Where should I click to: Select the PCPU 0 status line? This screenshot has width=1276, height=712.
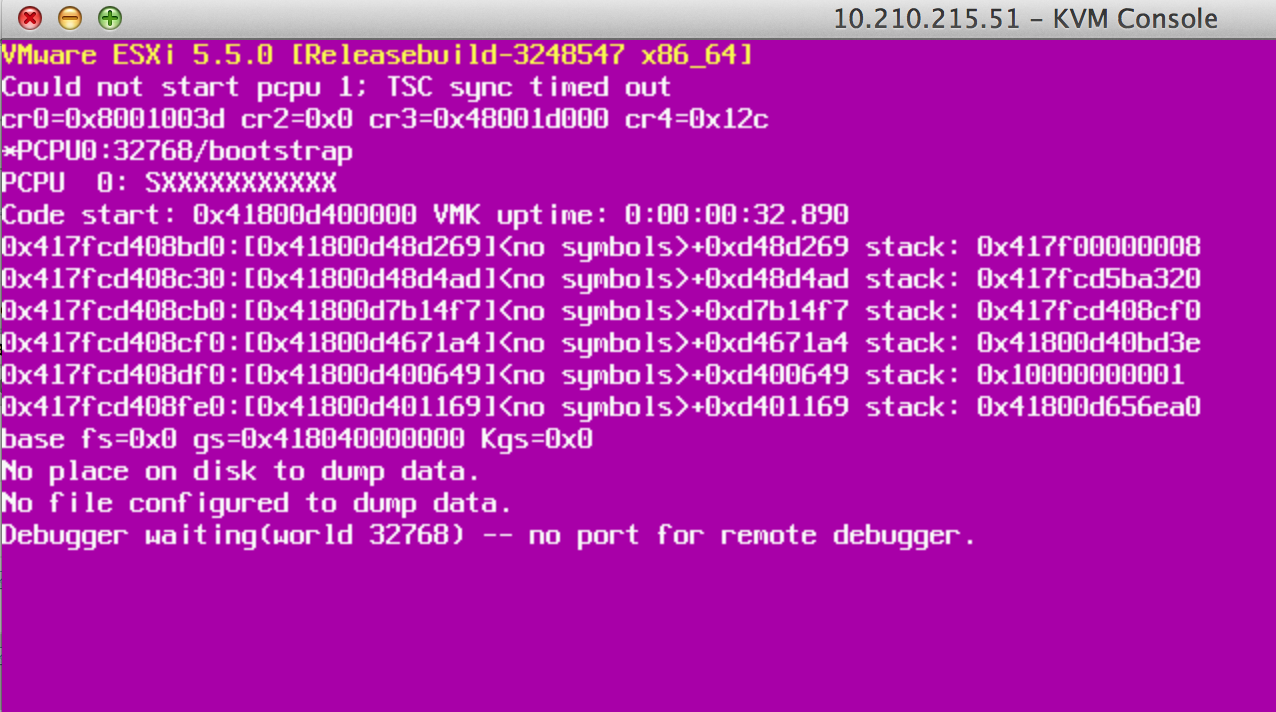pos(168,183)
